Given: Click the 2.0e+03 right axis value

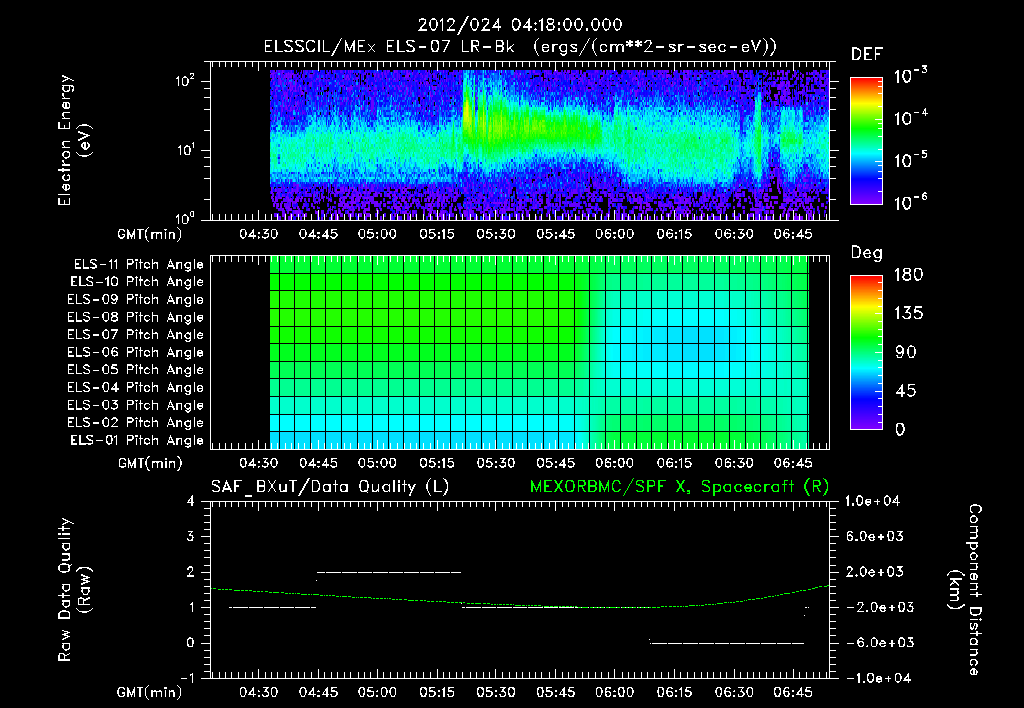Looking at the screenshot, I should pos(874,571).
